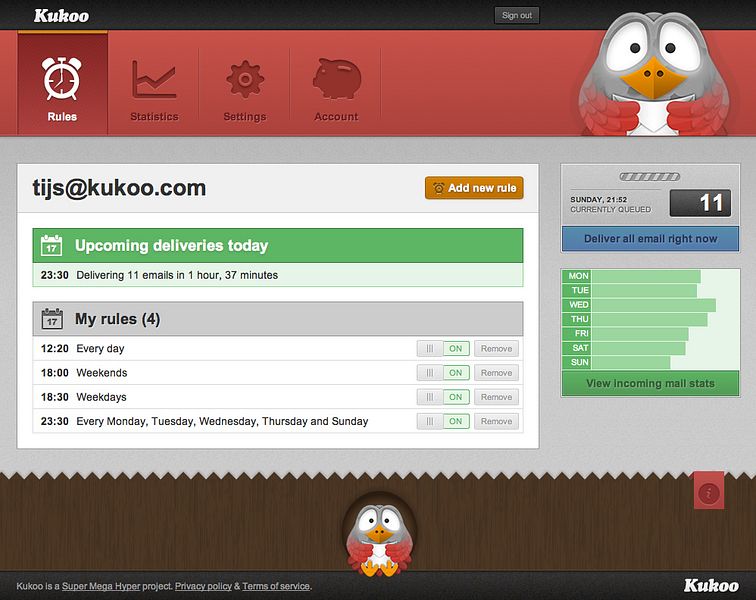Click the Kukoo logo in header
This screenshot has width=756, height=600.
tap(61, 15)
